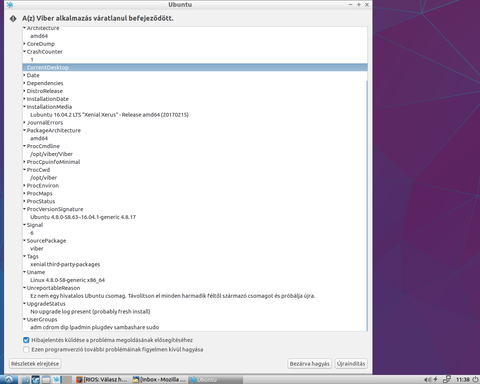Viewport: 480px width, 384px height.
Task: Select the Signal row
Action: 195,225
